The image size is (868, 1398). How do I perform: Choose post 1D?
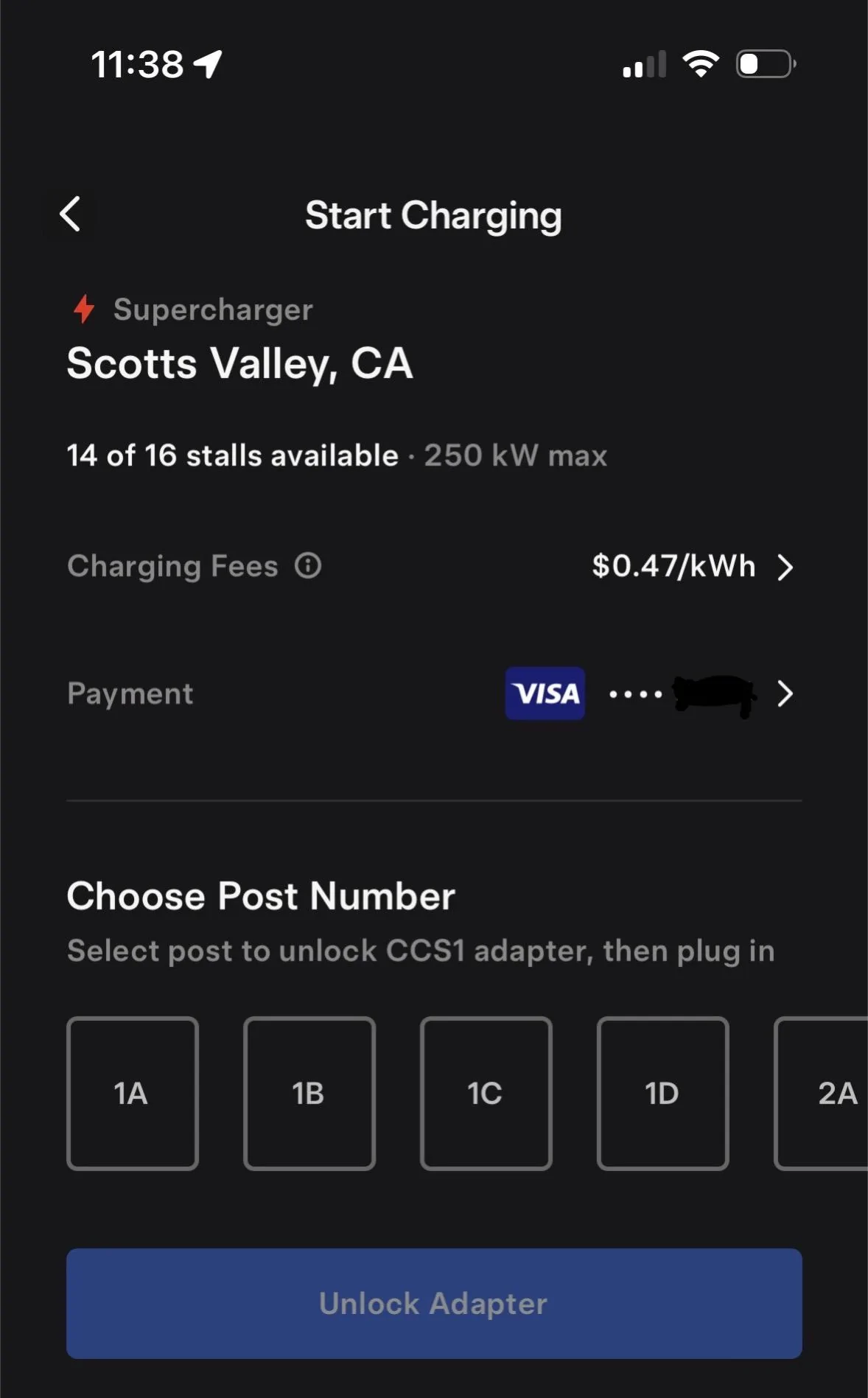662,1093
